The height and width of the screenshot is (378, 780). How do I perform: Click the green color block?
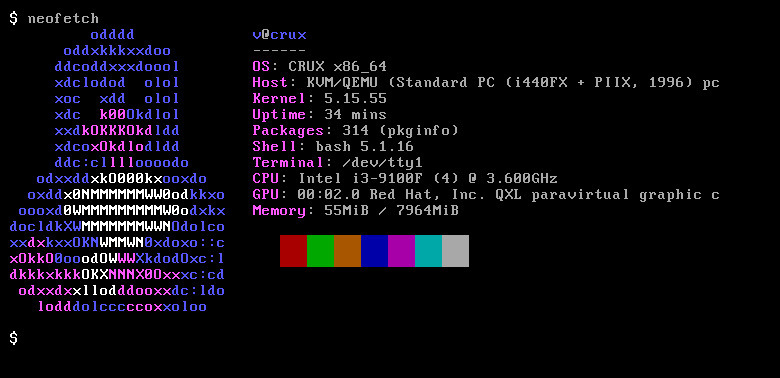(320, 251)
